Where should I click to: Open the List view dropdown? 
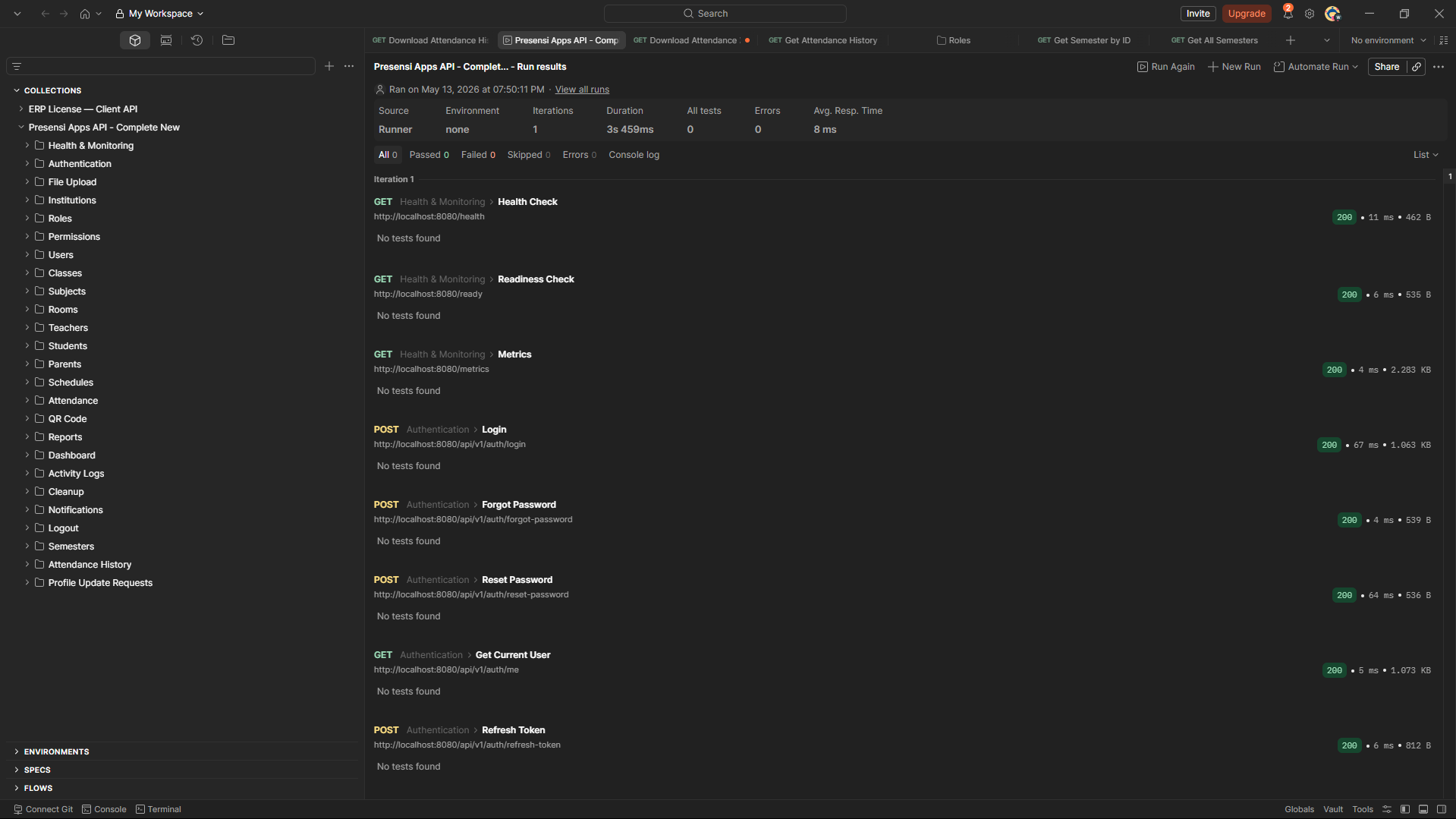1426,155
